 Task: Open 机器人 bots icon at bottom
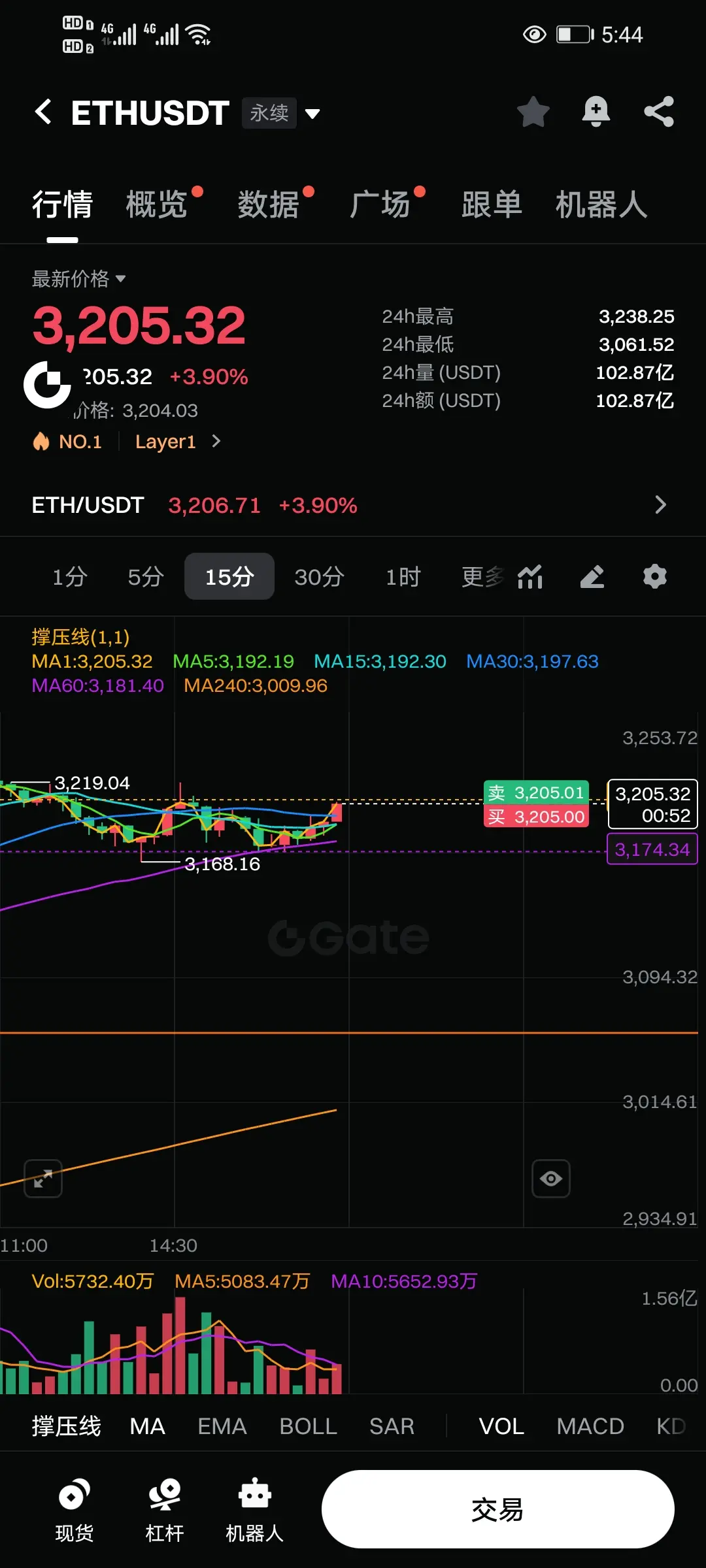[x=255, y=1510]
